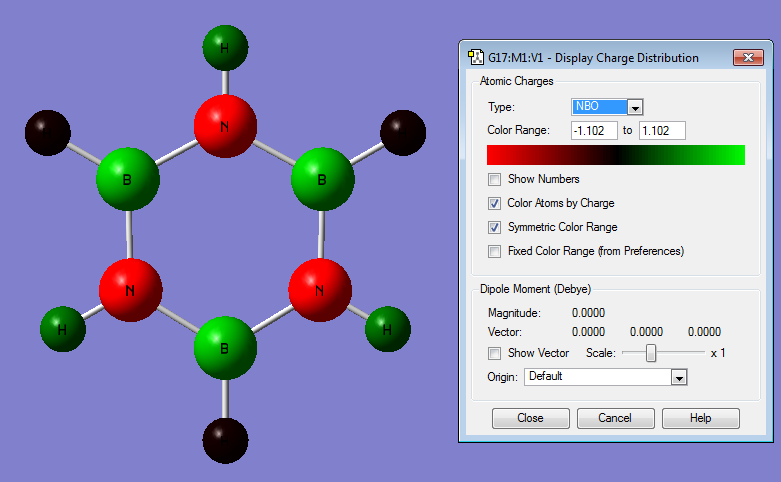Tick the Show Vector checkbox
This screenshot has width=781, height=482.
pyautogui.click(x=495, y=353)
